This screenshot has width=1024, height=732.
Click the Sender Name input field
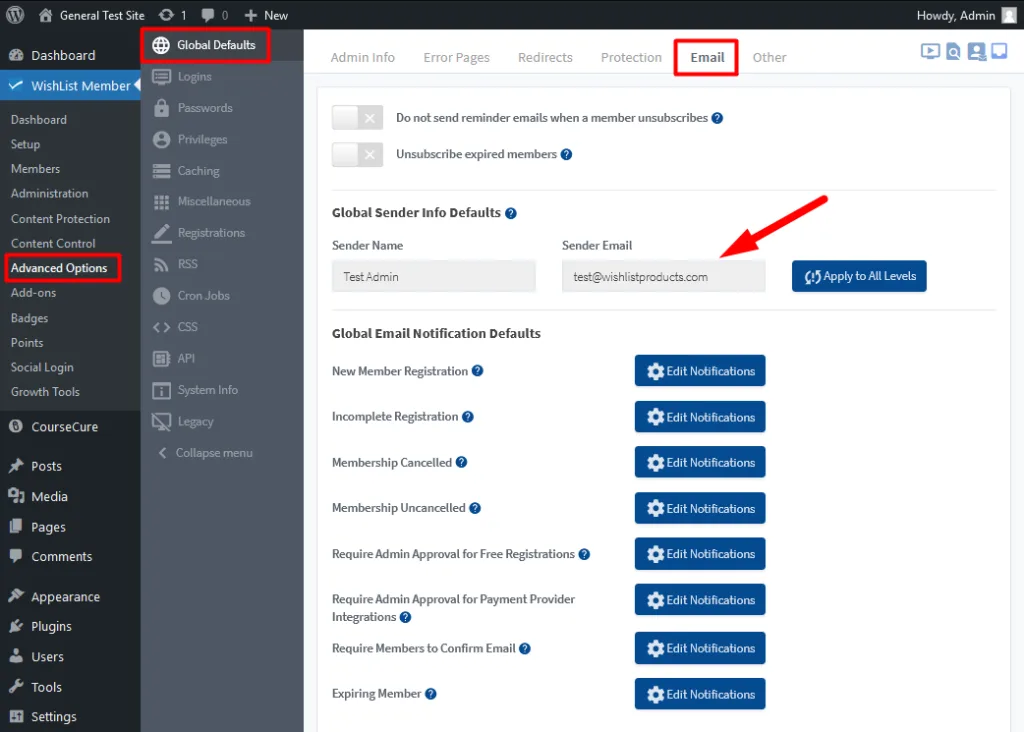tap(434, 276)
